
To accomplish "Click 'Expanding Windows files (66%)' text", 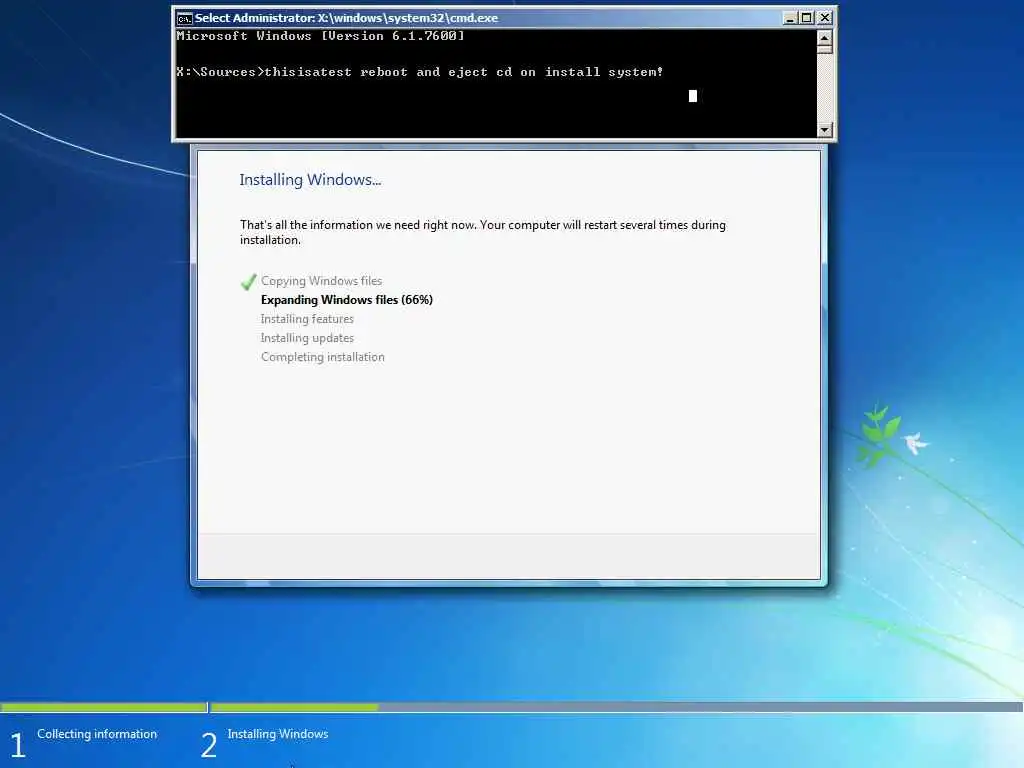I will (347, 300).
